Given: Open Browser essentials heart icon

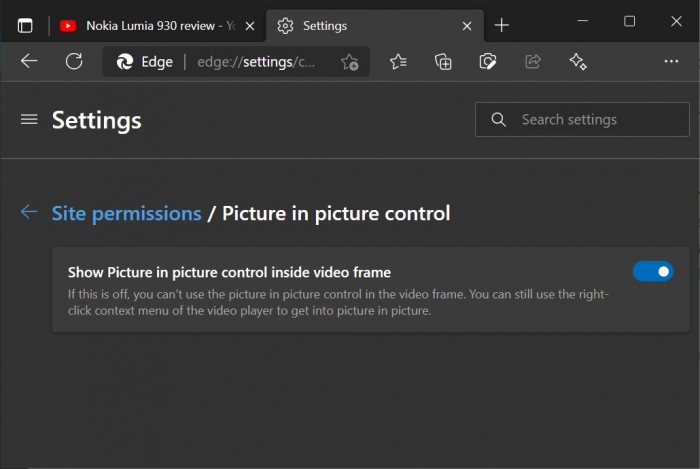Looking at the screenshot, I should pyautogui.click(x=488, y=62).
